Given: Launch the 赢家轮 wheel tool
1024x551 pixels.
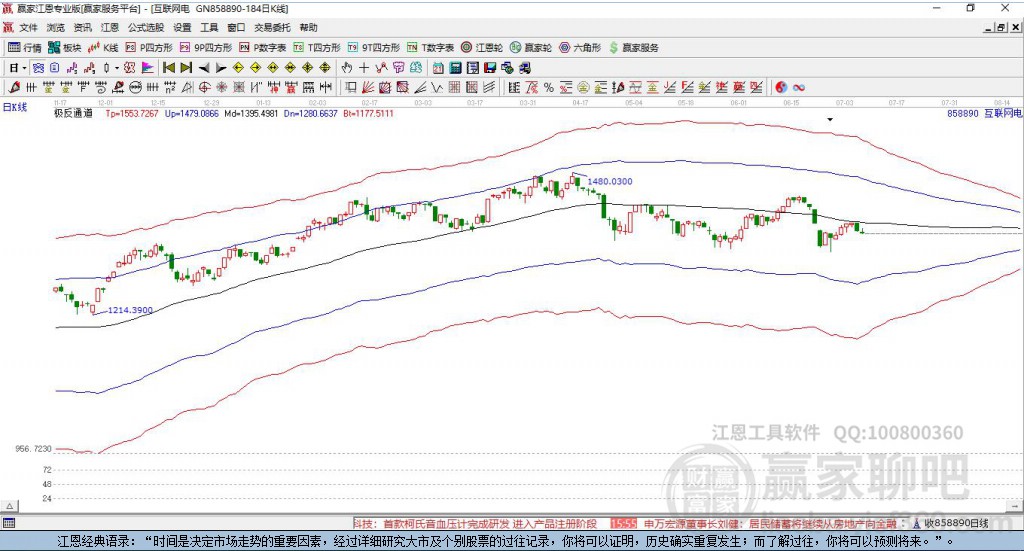Looking at the screenshot, I should tap(531, 48).
